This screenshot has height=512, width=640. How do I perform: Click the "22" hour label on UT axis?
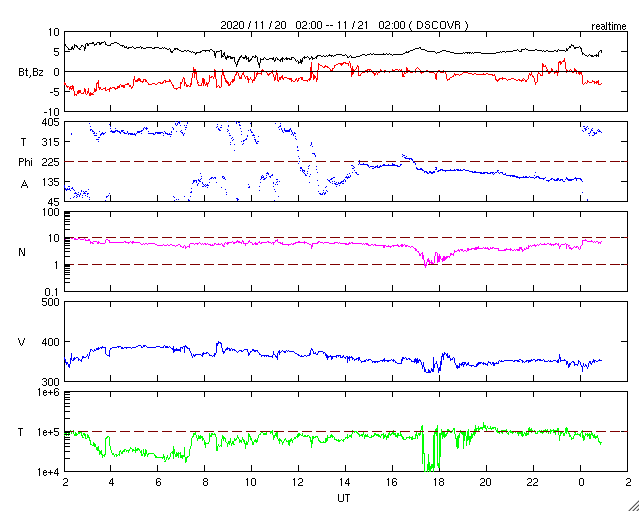533,483
